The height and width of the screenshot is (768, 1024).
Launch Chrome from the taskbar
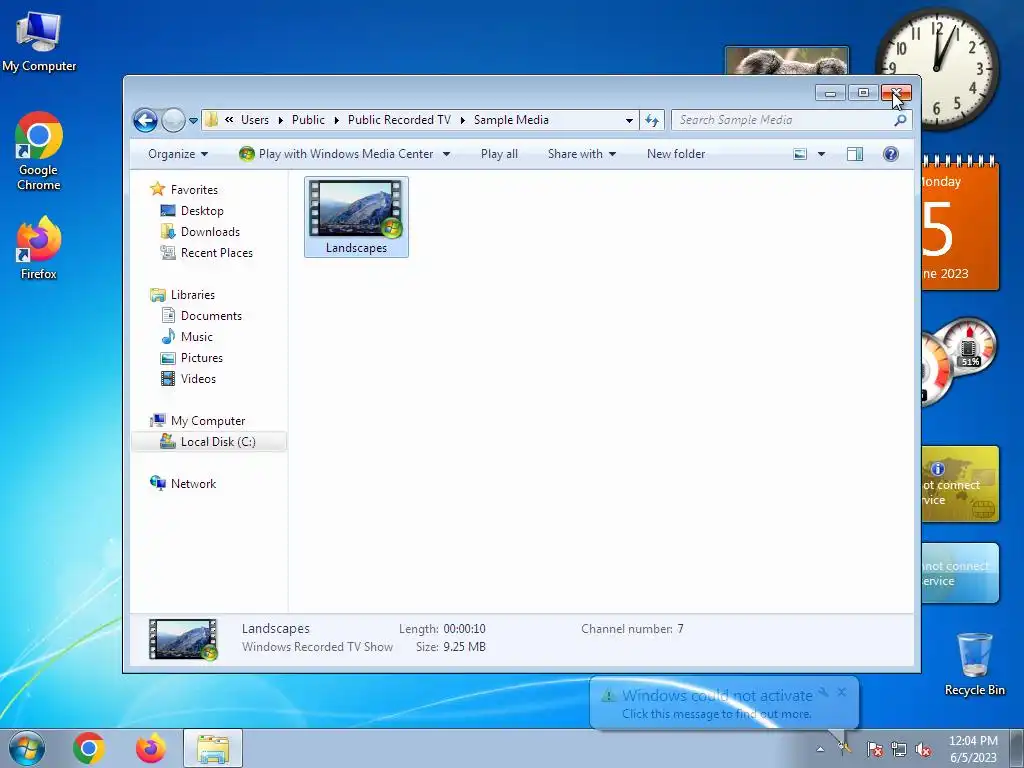pos(89,748)
